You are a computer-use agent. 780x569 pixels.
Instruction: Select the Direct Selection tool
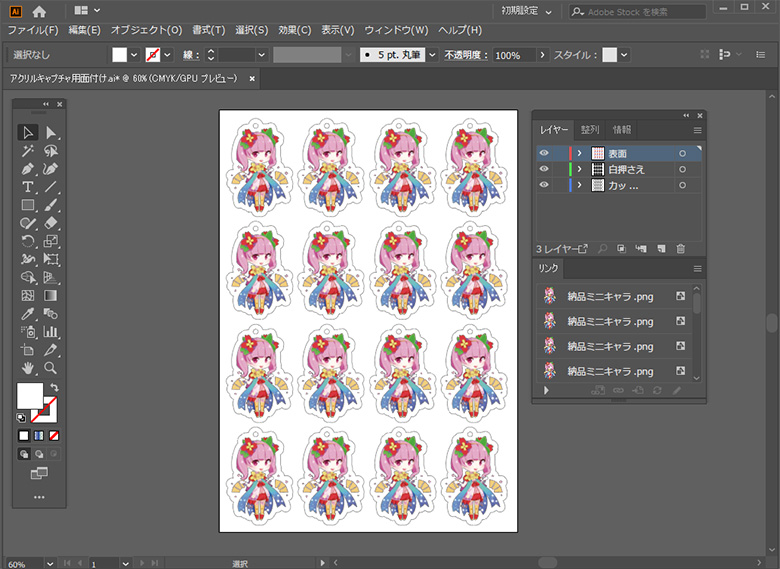[50, 132]
